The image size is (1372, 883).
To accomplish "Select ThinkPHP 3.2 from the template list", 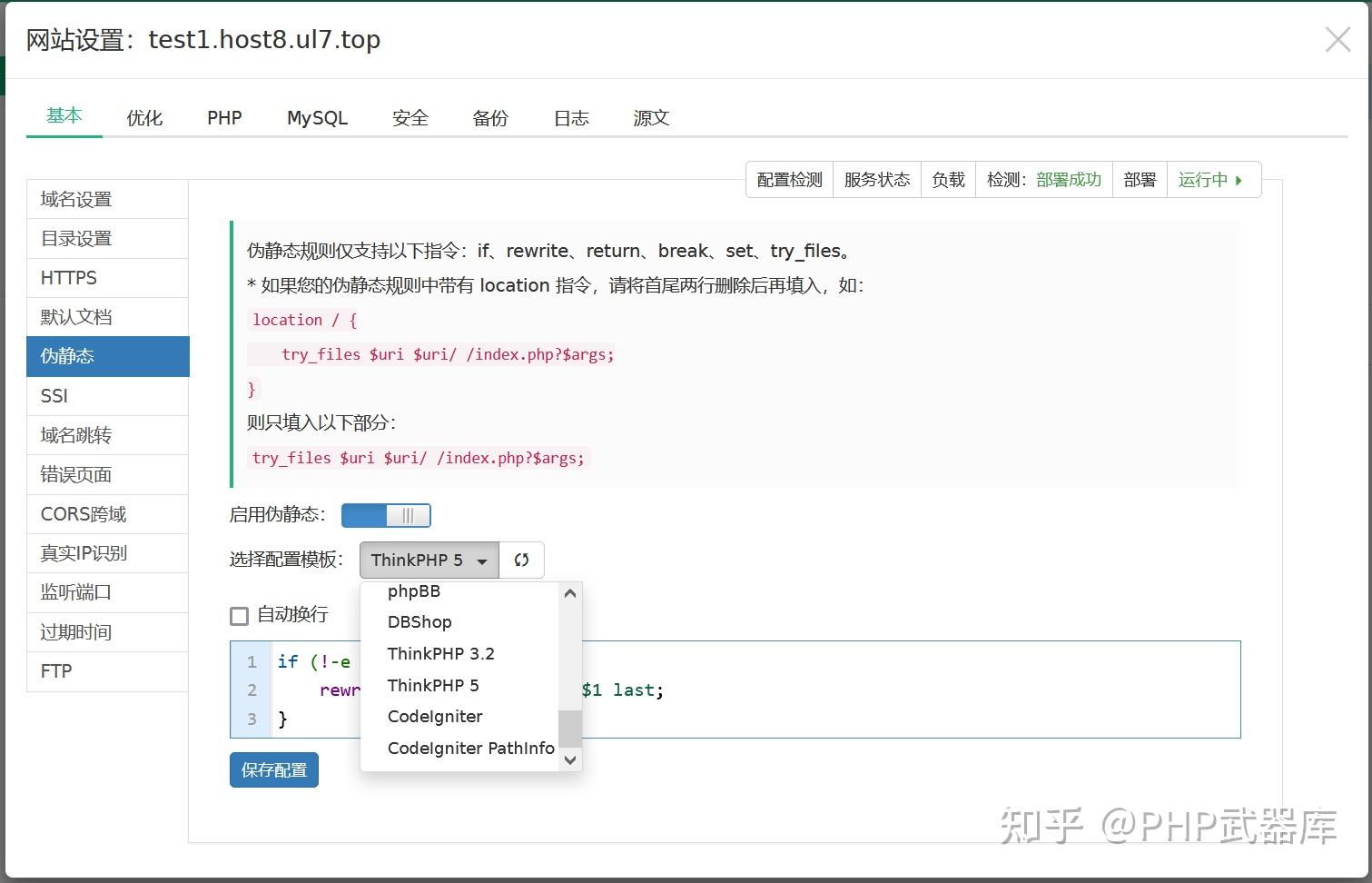I will tap(440, 653).
